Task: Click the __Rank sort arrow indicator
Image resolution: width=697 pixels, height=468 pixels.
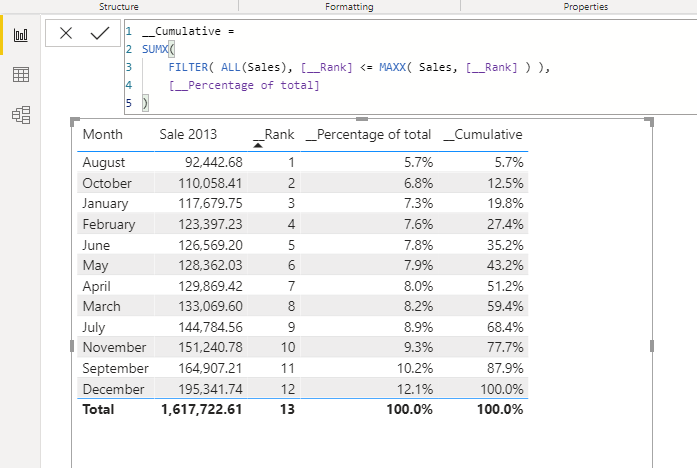Action: coord(258,145)
